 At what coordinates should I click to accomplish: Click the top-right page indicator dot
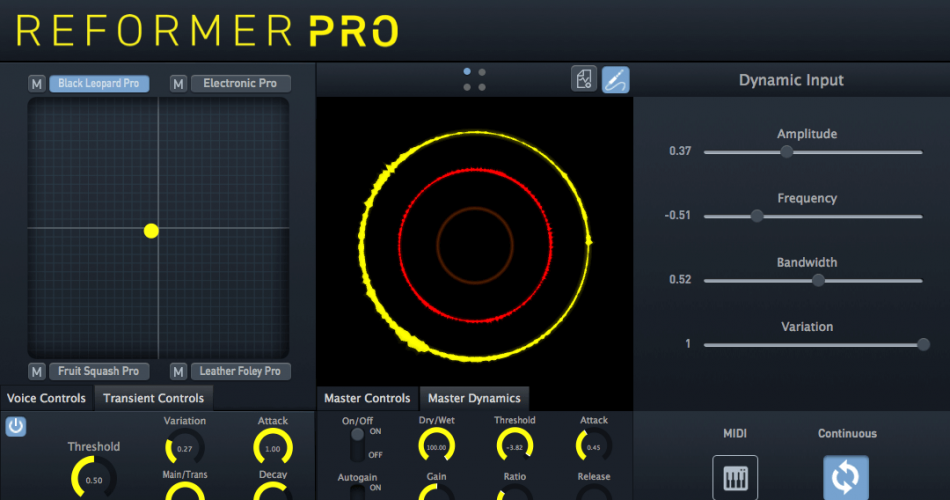(x=482, y=72)
